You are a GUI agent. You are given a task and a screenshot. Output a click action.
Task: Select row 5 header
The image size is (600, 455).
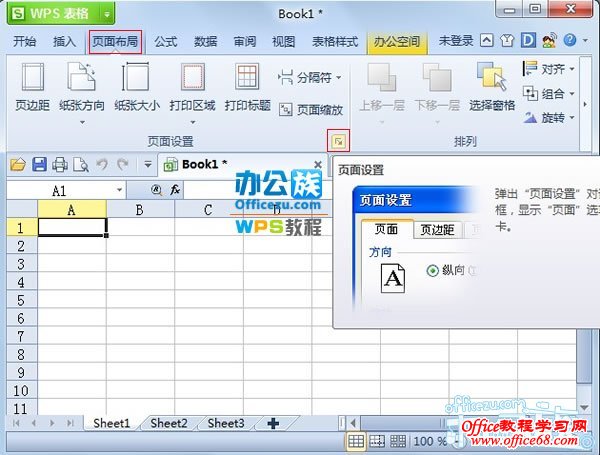click(21, 300)
